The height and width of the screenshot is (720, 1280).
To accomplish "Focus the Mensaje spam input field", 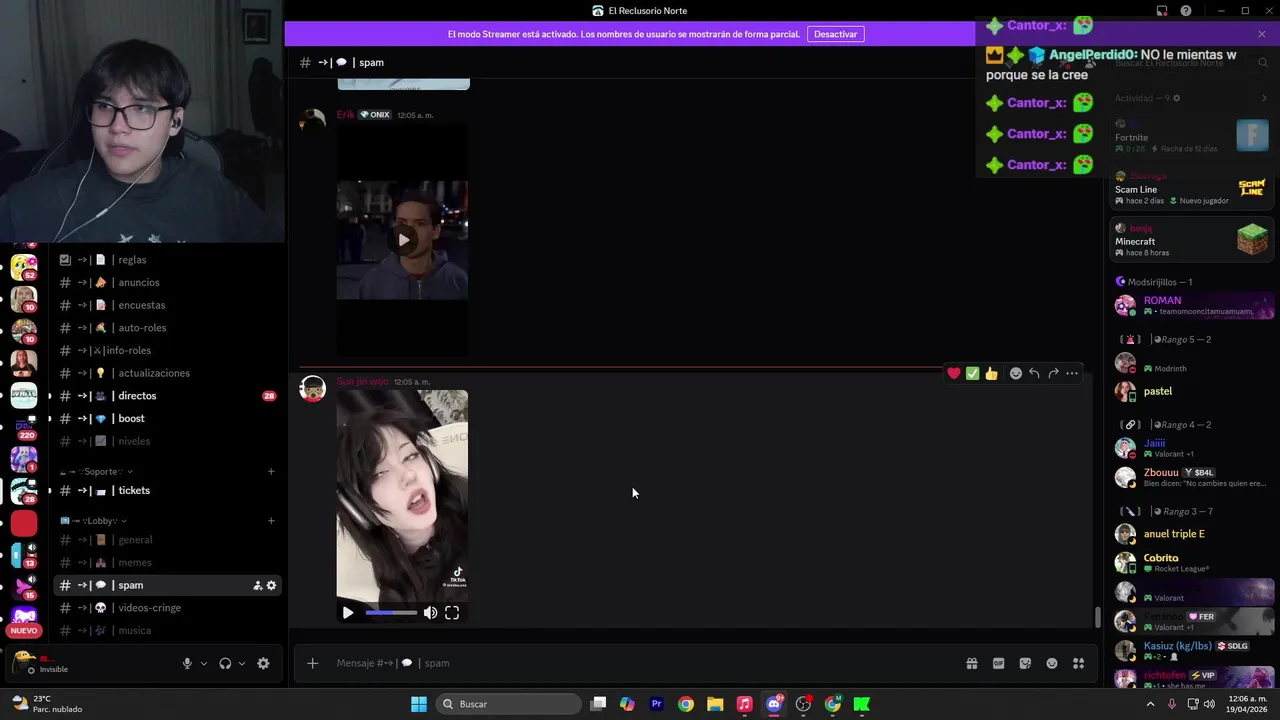I will click(x=640, y=663).
